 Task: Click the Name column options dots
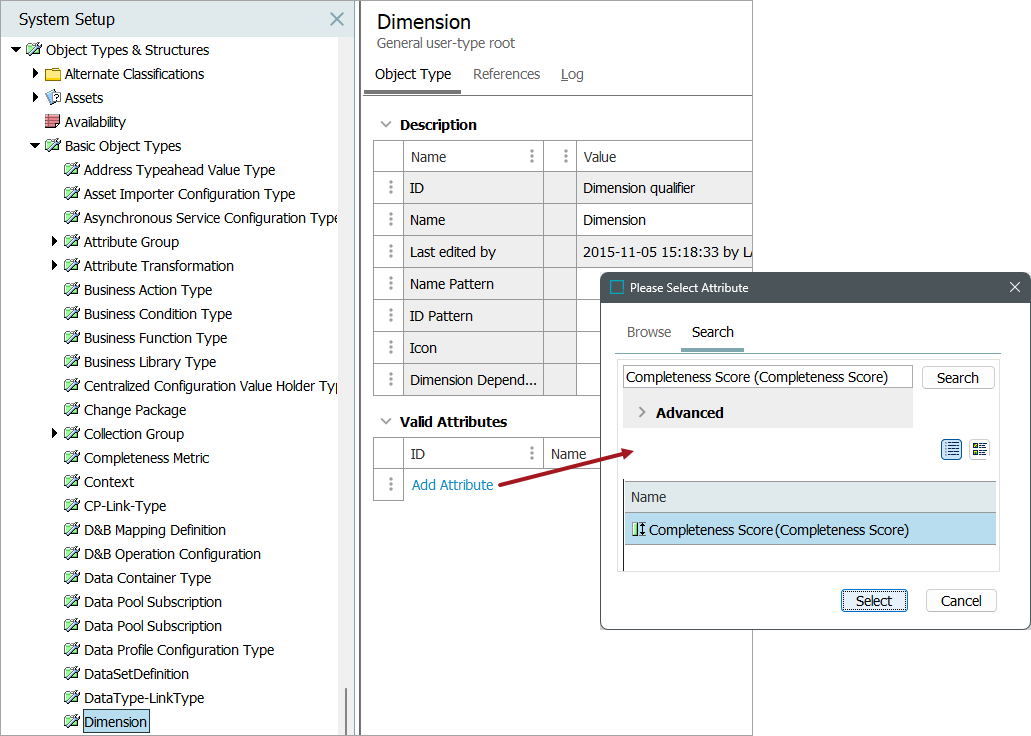(x=532, y=157)
